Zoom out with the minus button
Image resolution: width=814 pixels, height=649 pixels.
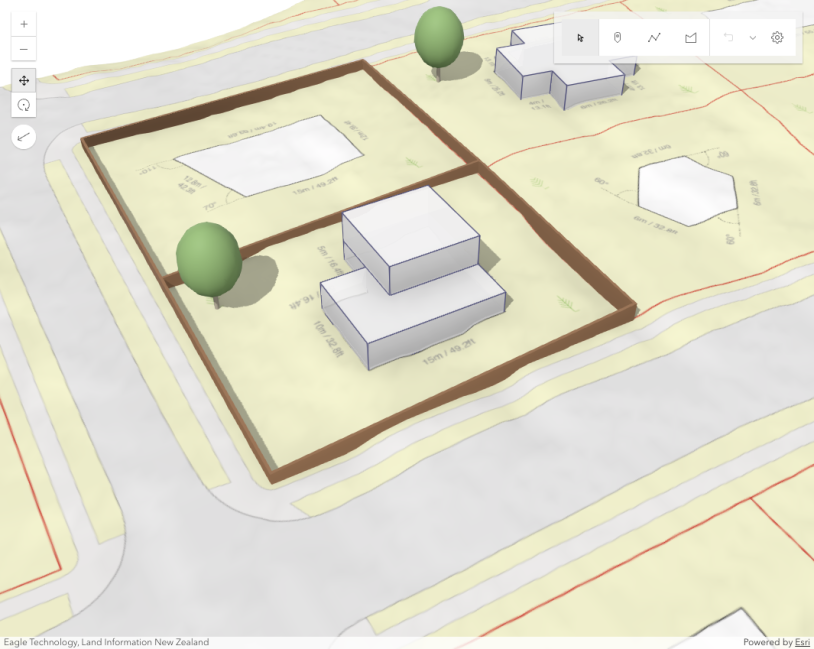point(24,49)
